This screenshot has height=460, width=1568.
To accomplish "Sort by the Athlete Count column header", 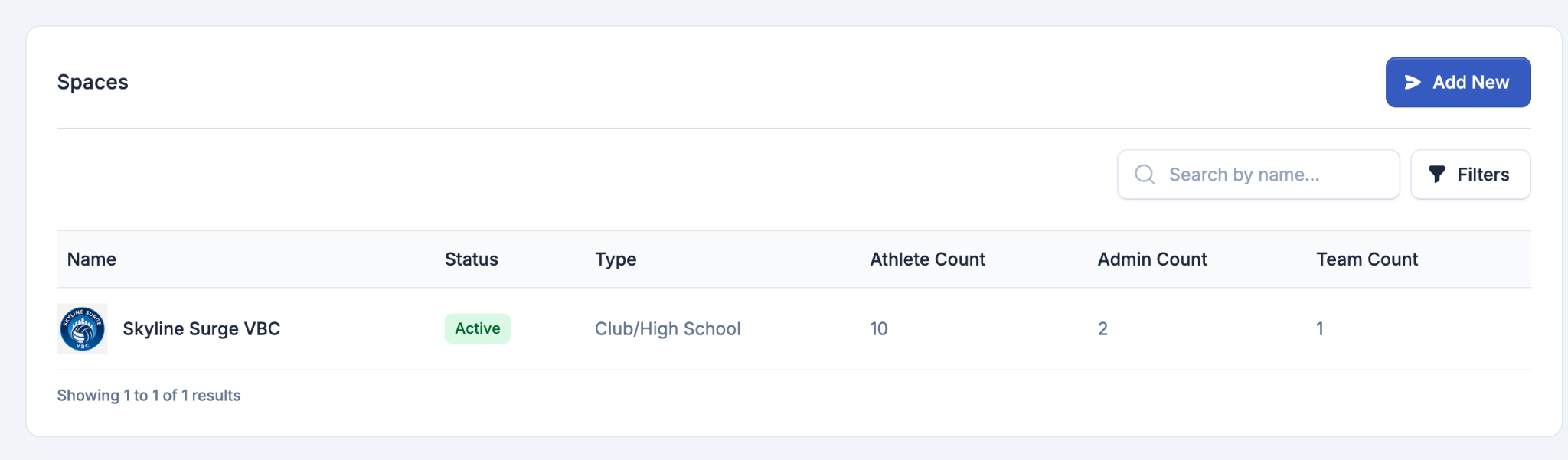I will 927,259.
